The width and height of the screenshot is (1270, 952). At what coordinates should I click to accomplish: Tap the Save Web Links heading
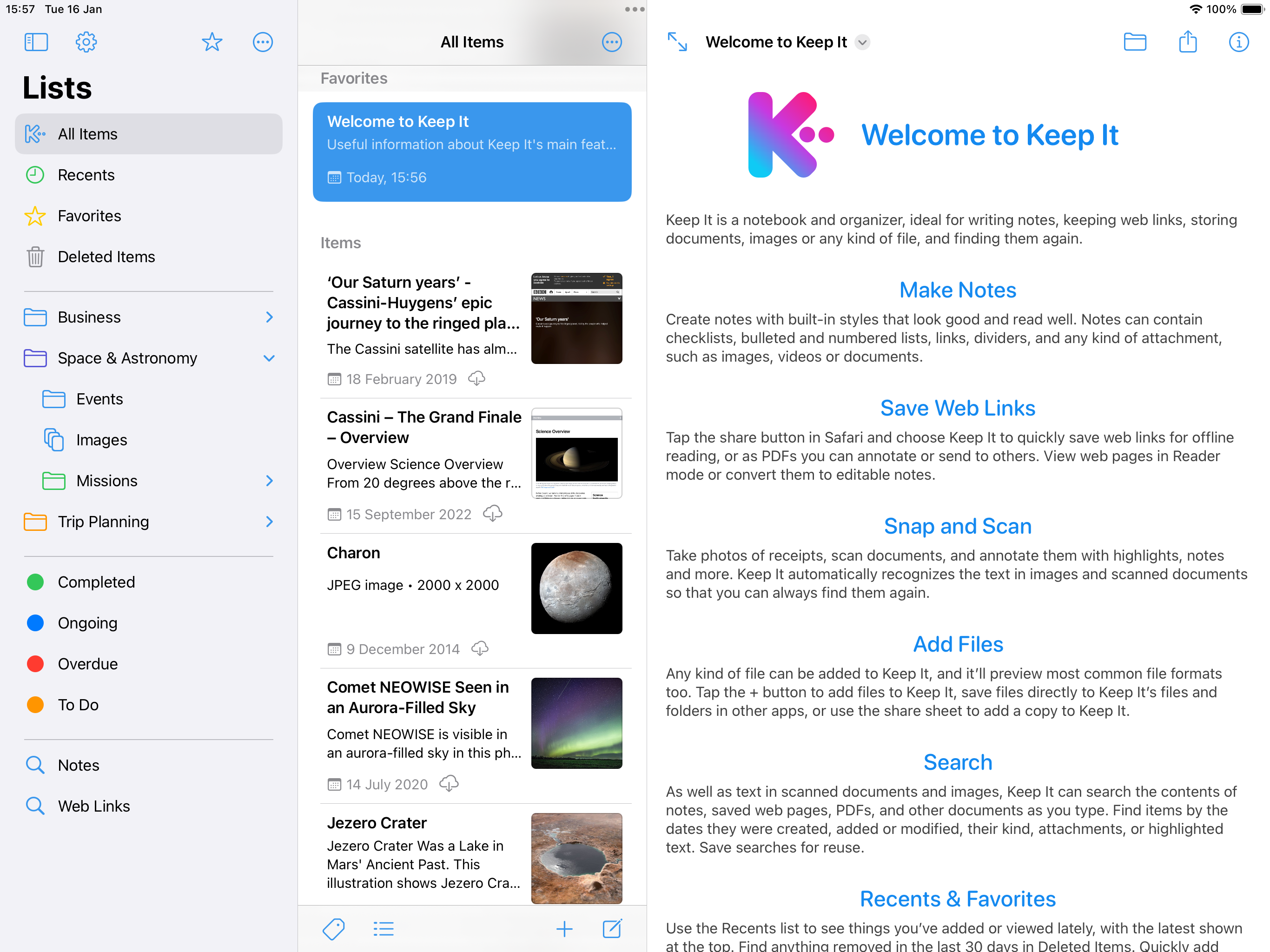[x=958, y=408]
